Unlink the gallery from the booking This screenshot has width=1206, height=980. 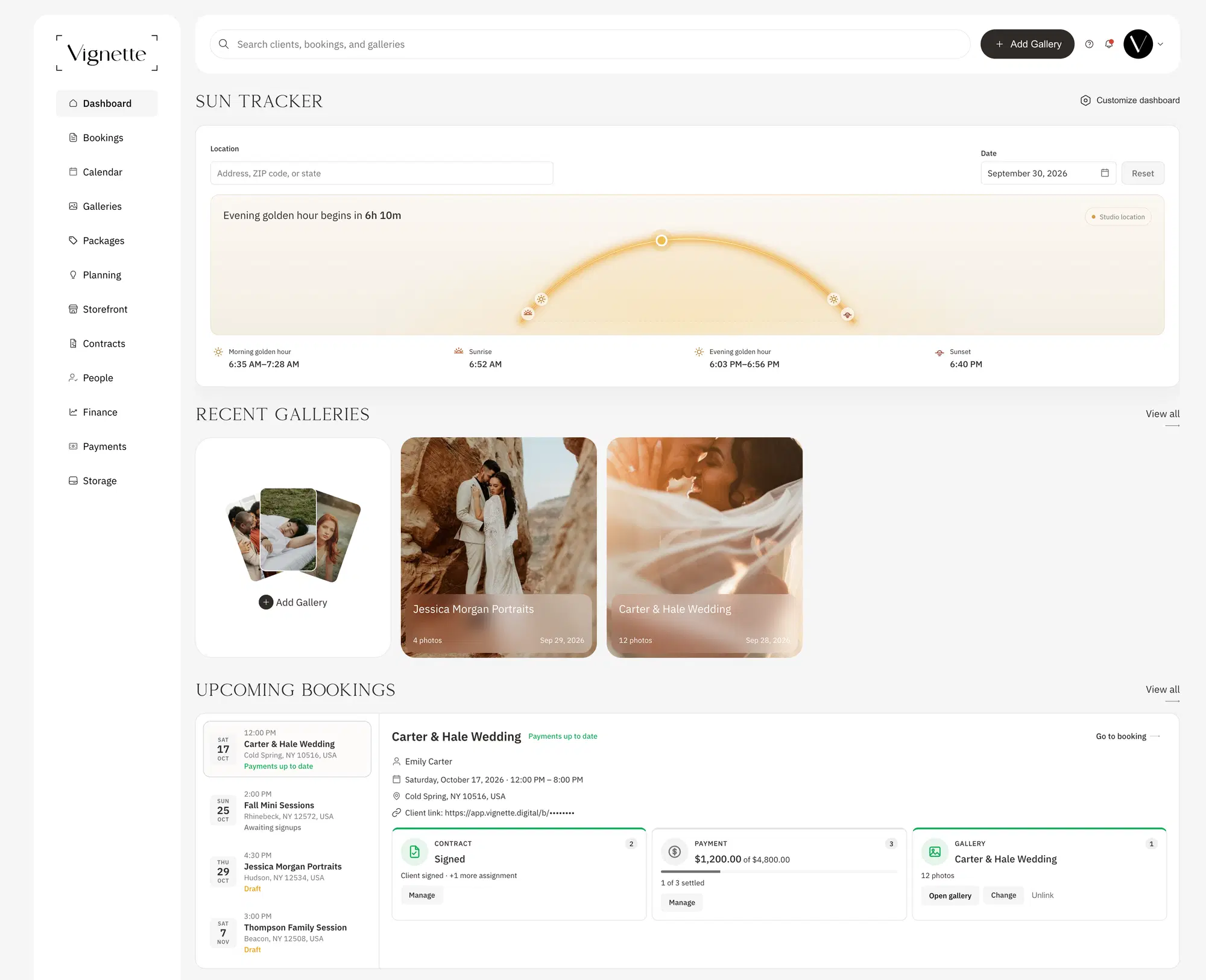tap(1042, 895)
